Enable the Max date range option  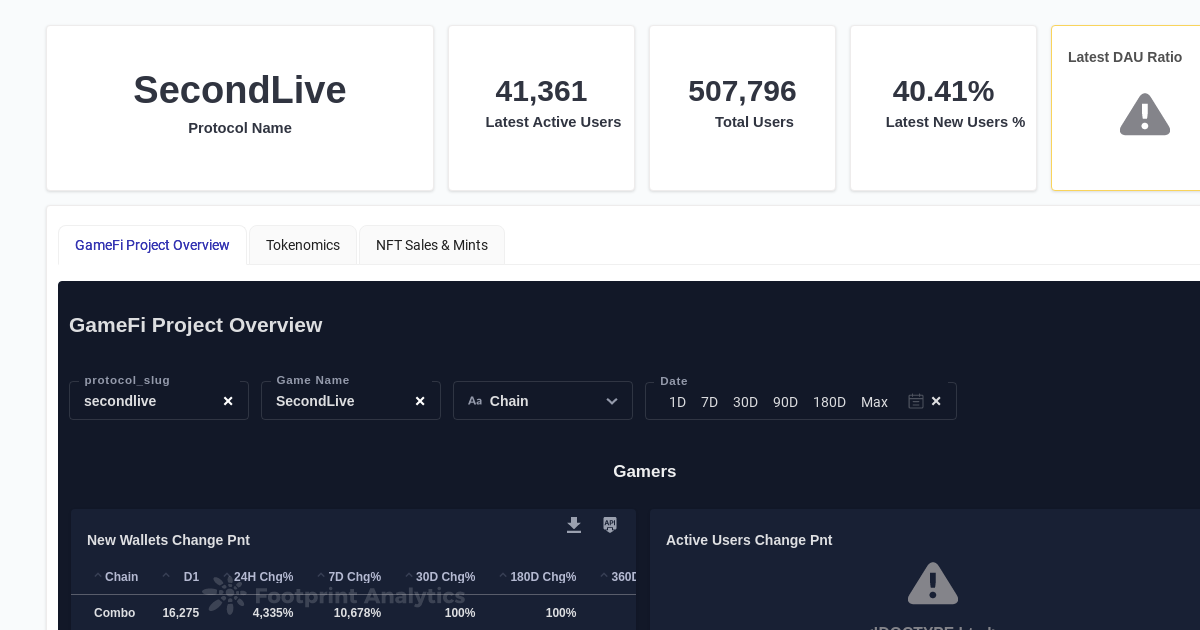coord(874,402)
